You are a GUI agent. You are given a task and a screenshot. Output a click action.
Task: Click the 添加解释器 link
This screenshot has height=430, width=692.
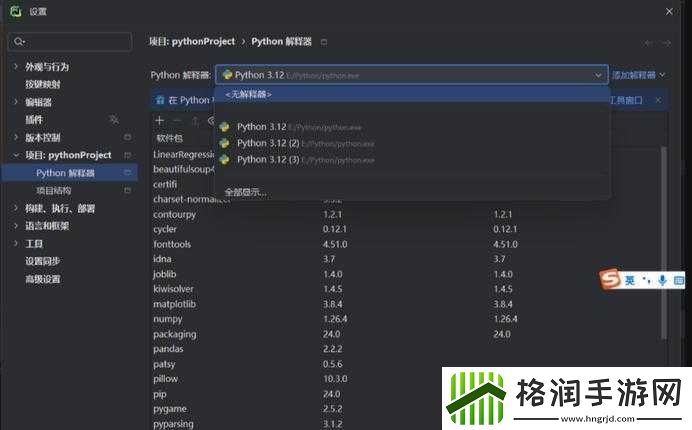[x=634, y=75]
